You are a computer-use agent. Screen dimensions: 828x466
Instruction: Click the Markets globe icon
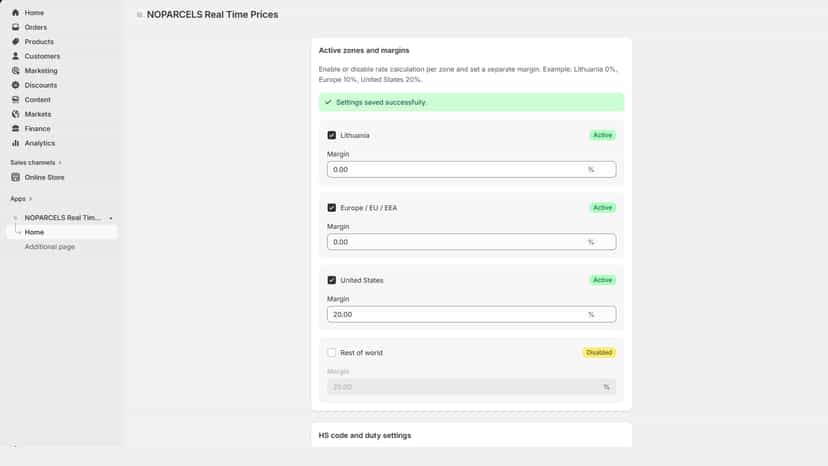pyautogui.click(x=15, y=114)
